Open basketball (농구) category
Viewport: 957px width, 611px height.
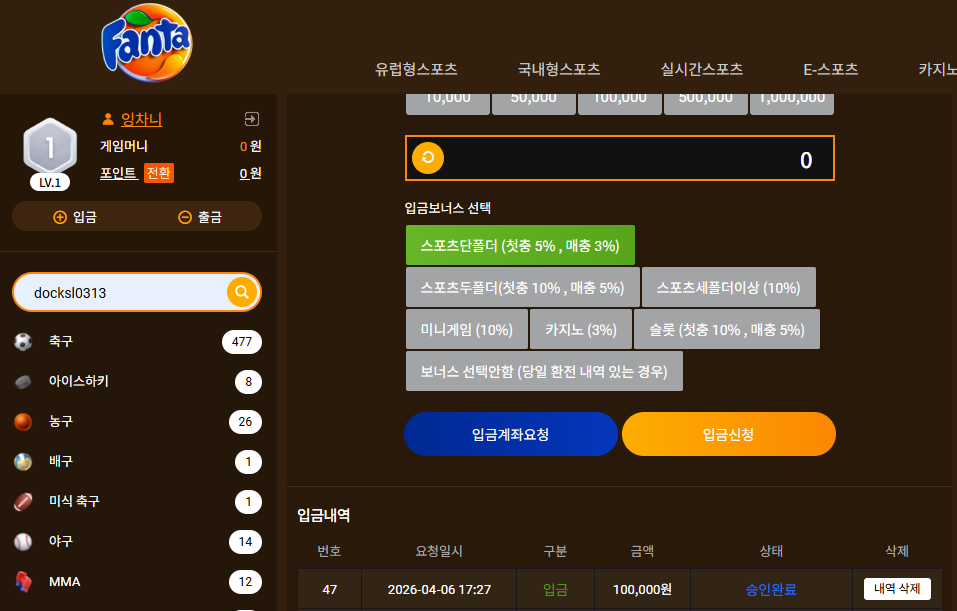(x=137, y=422)
